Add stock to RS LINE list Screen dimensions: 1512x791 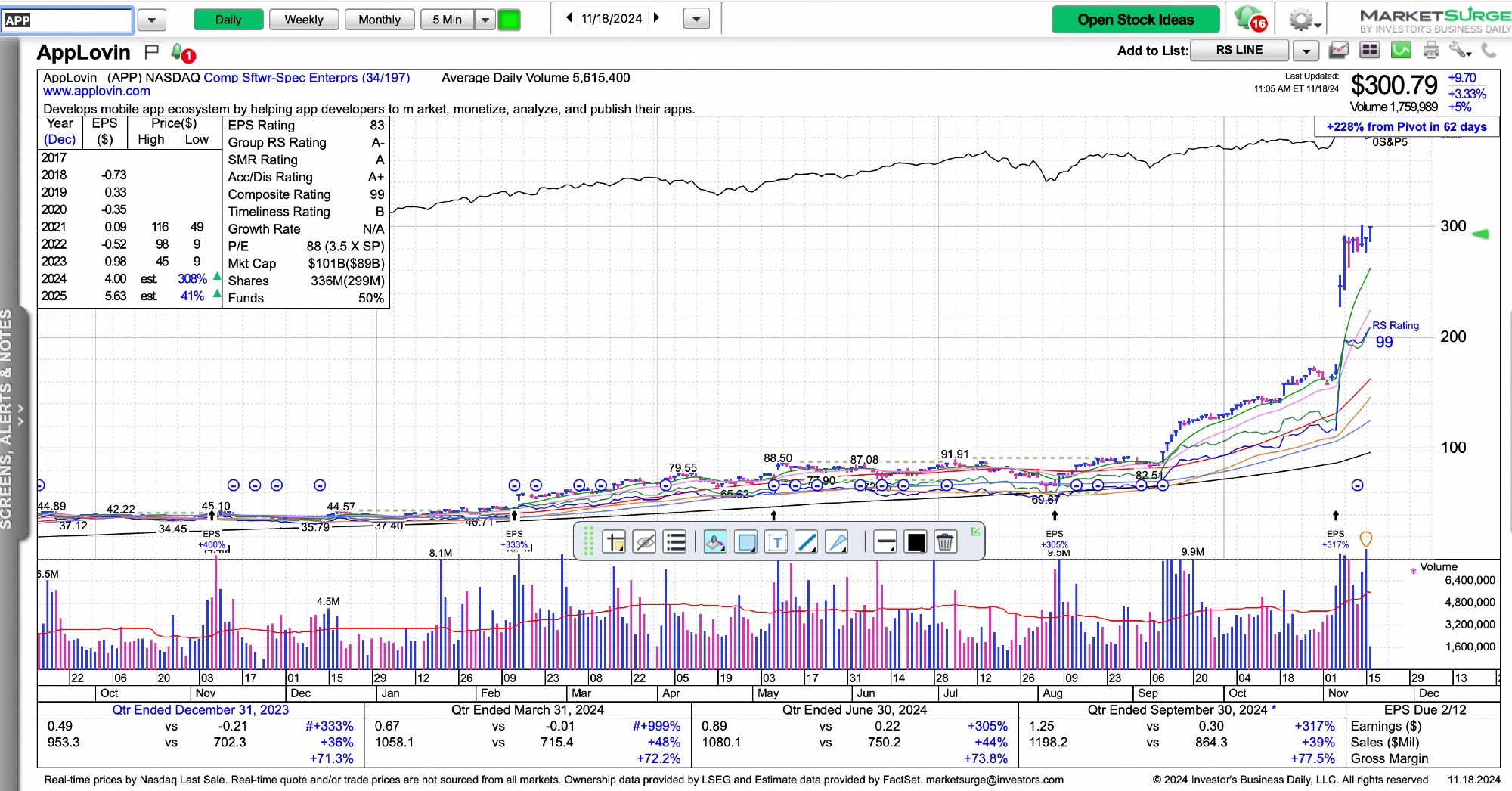click(1240, 51)
